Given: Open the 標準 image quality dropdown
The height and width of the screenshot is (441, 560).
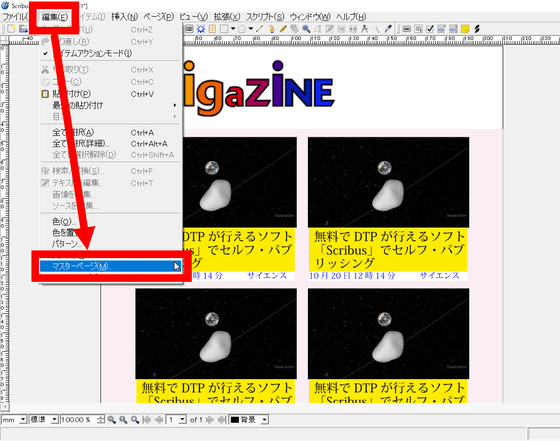Looking at the screenshot, I should coord(54,420).
